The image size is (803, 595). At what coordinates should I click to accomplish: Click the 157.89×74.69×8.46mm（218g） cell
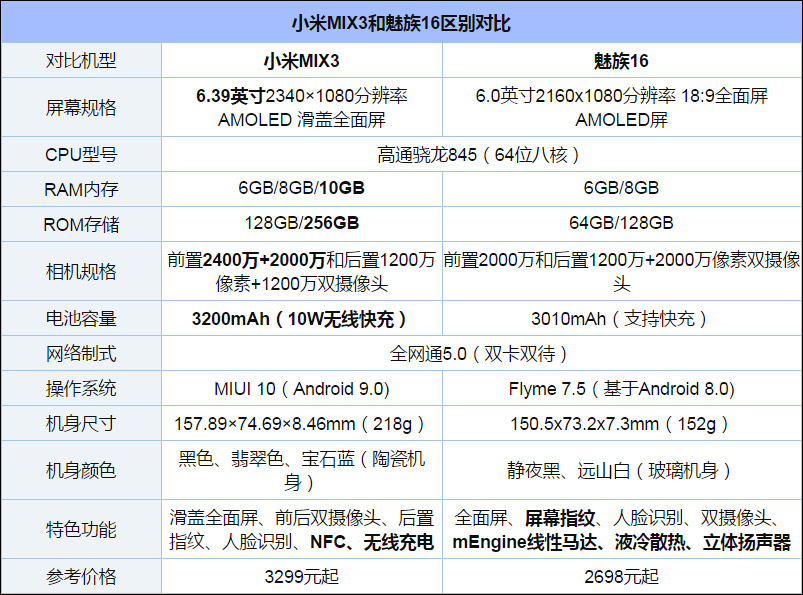302,423
